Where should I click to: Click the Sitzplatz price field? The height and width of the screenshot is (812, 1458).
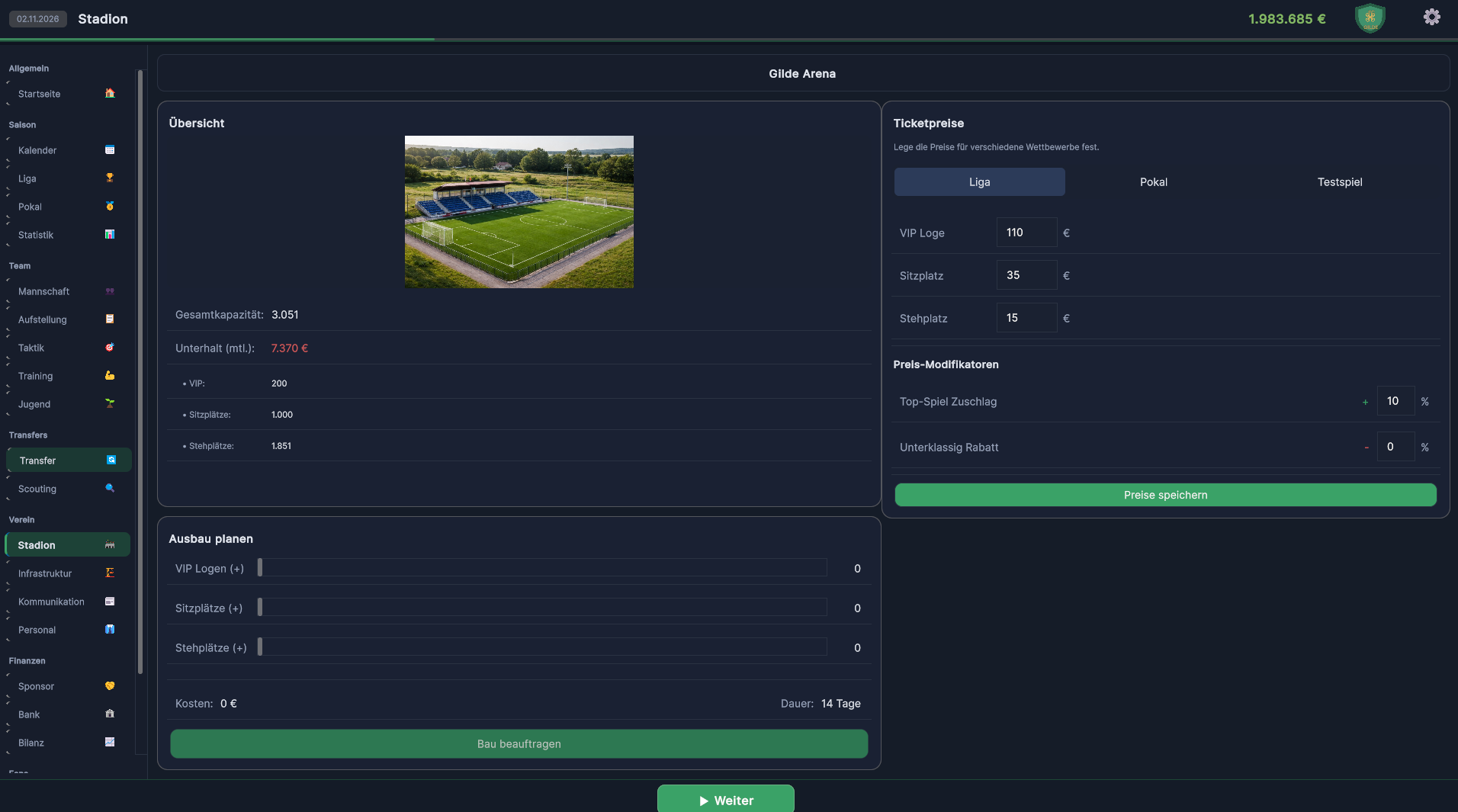pyautogui.click(x=1026, y=275)
